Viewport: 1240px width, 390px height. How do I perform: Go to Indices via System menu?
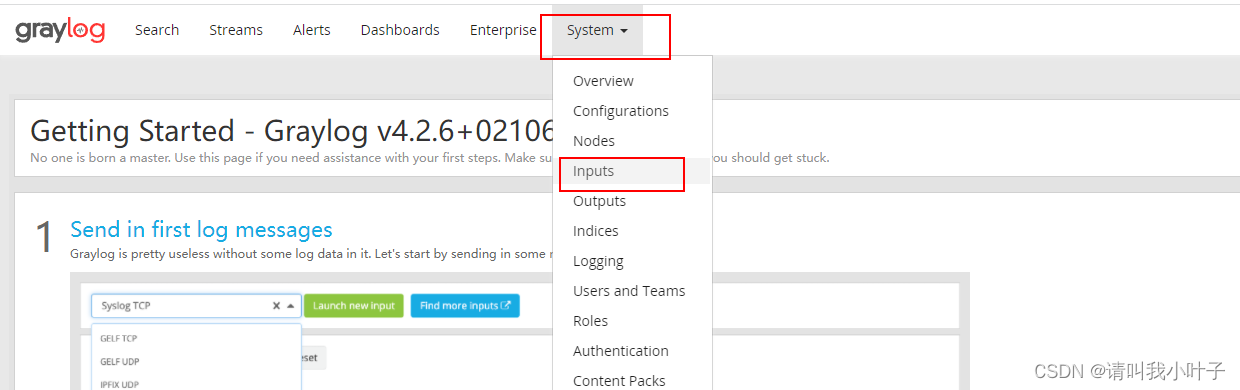click(596, 231)
